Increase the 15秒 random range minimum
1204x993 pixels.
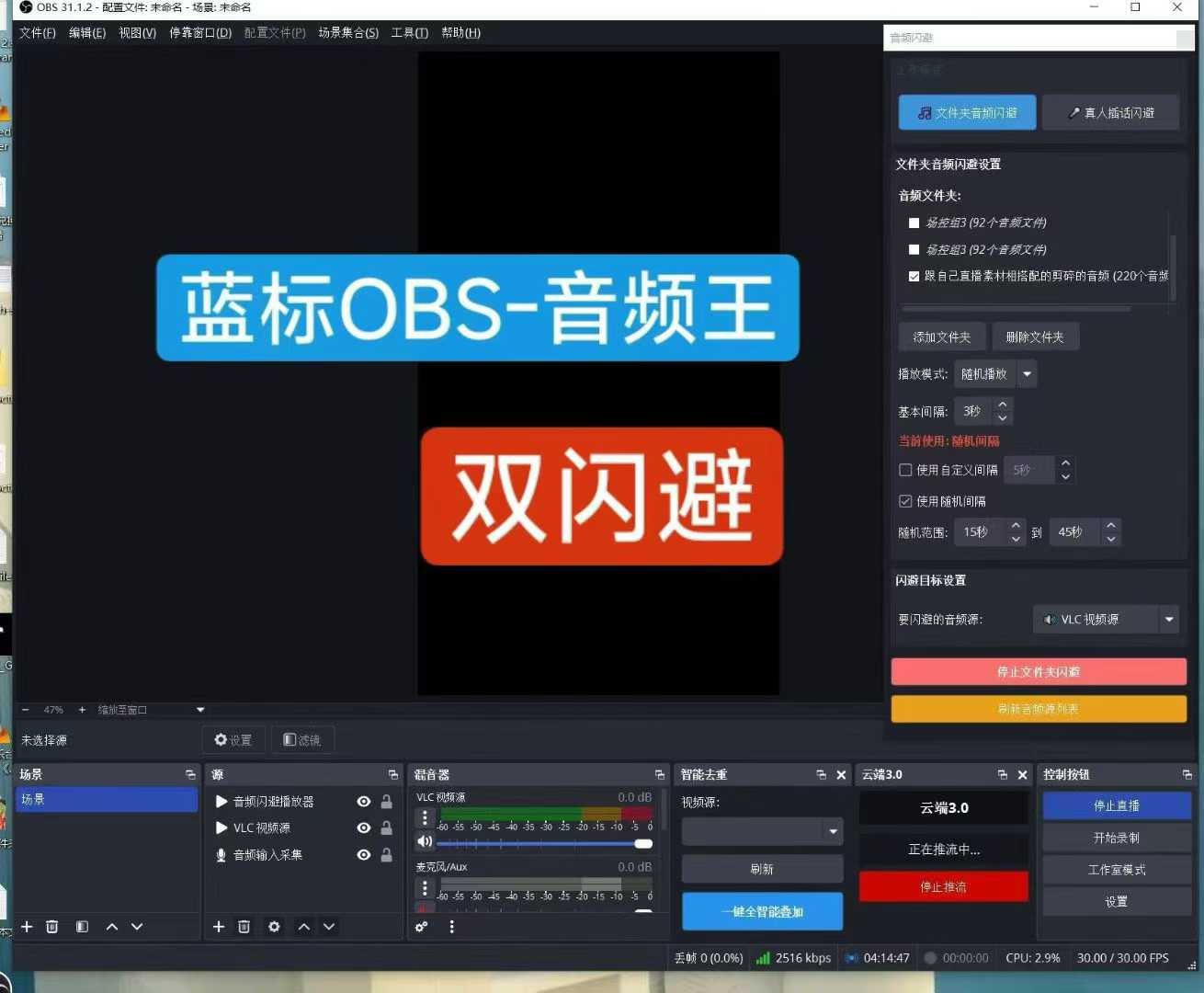tap(1016, 525)
